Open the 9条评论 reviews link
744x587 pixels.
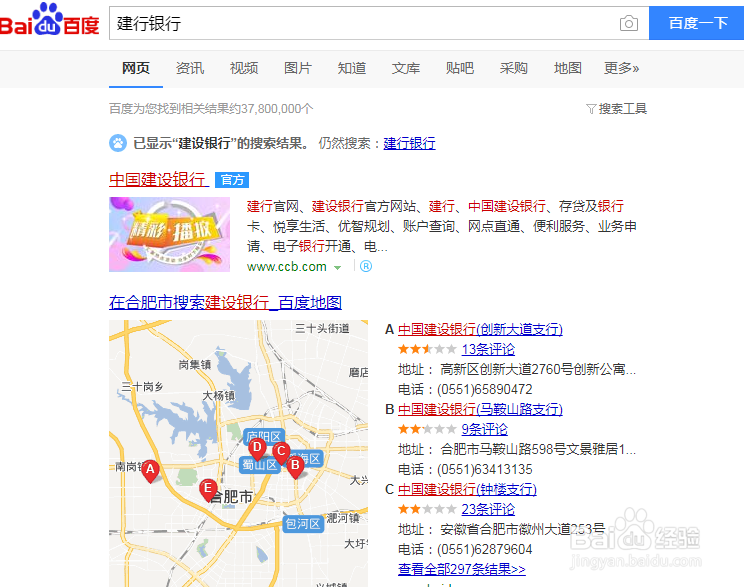(x=484, y=429)
